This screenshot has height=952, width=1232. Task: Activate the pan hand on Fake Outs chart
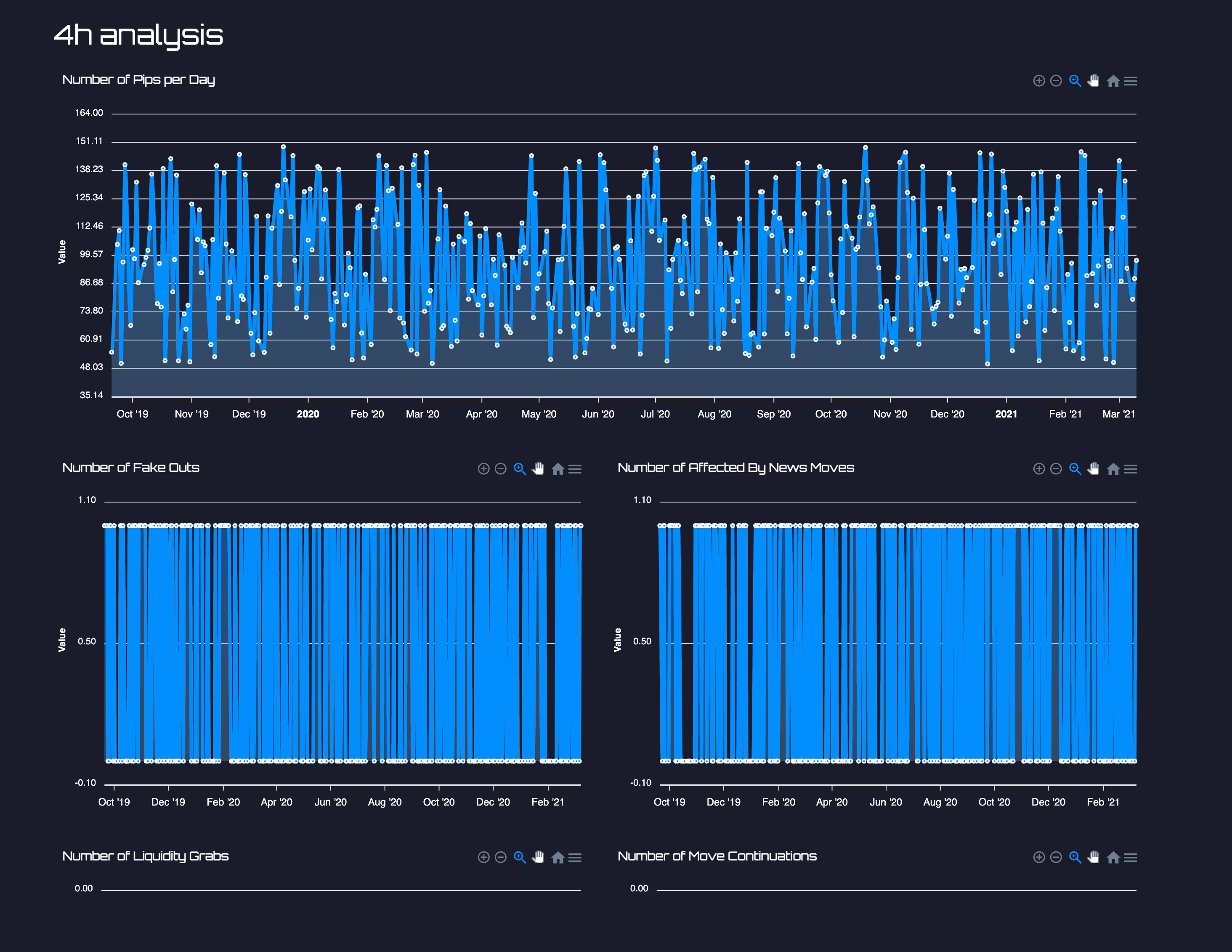pyautogui.click(x=538, y=468)
